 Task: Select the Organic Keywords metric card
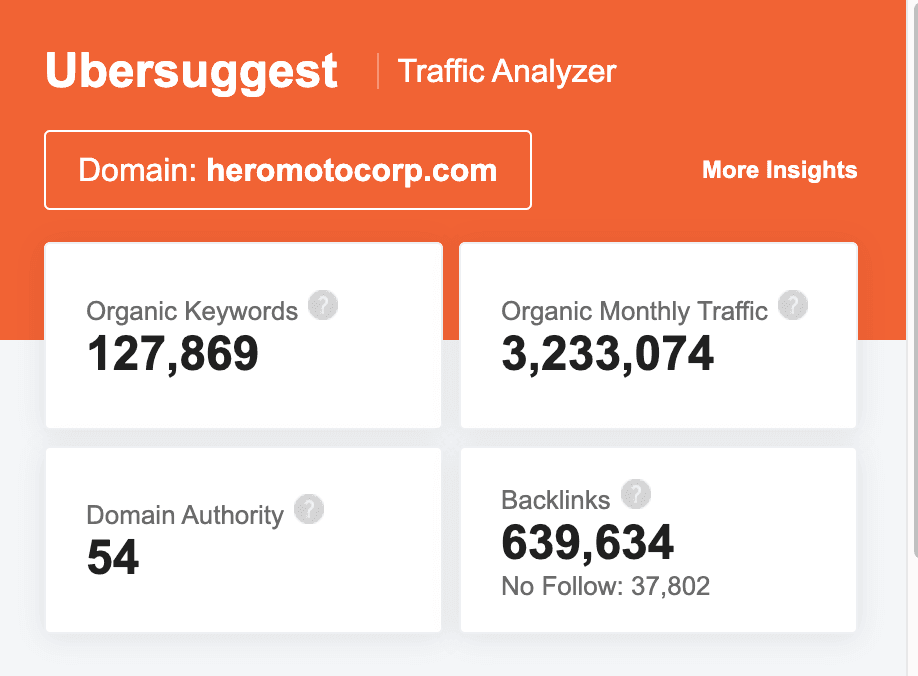243,335
